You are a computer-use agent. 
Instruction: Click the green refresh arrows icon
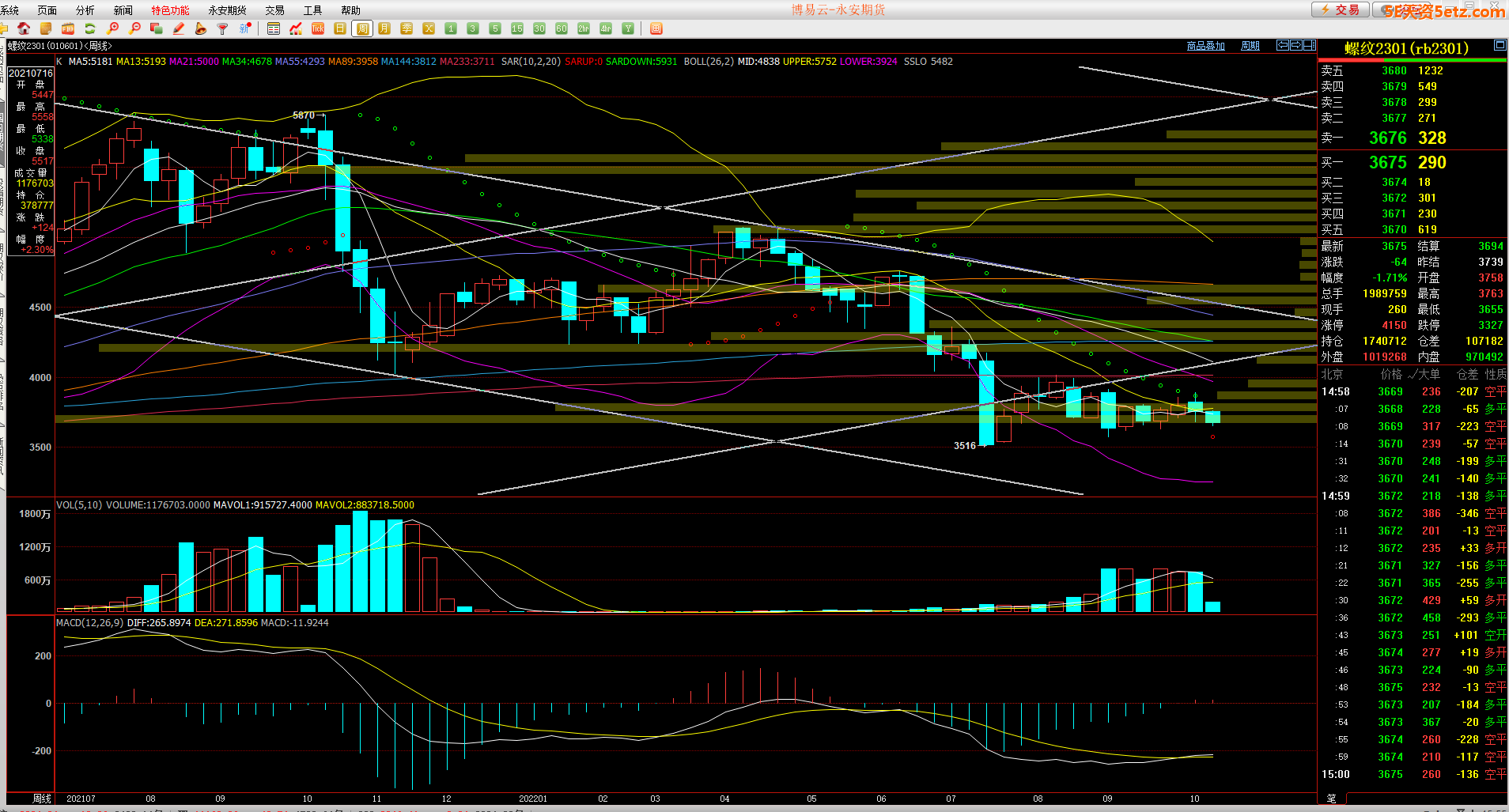90,28
